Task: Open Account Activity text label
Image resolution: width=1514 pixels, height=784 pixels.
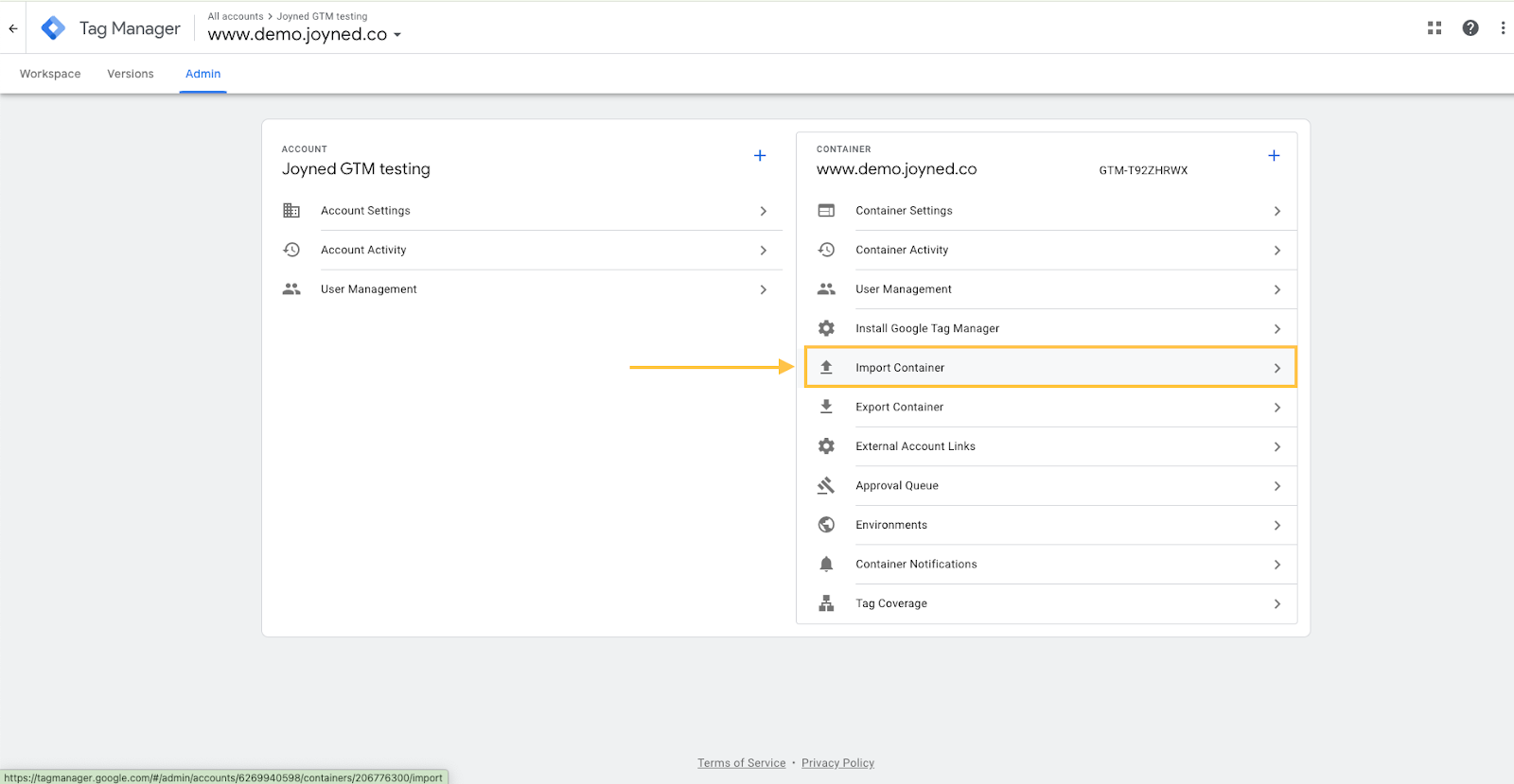Action: tap(363, 250)
